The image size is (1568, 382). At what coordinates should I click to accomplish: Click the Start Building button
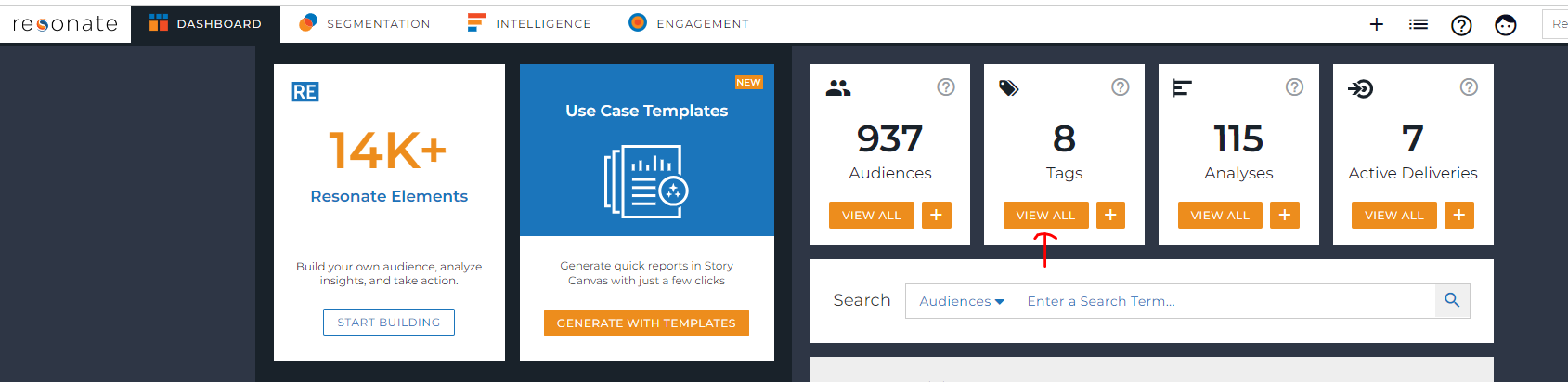coord(389,322)
